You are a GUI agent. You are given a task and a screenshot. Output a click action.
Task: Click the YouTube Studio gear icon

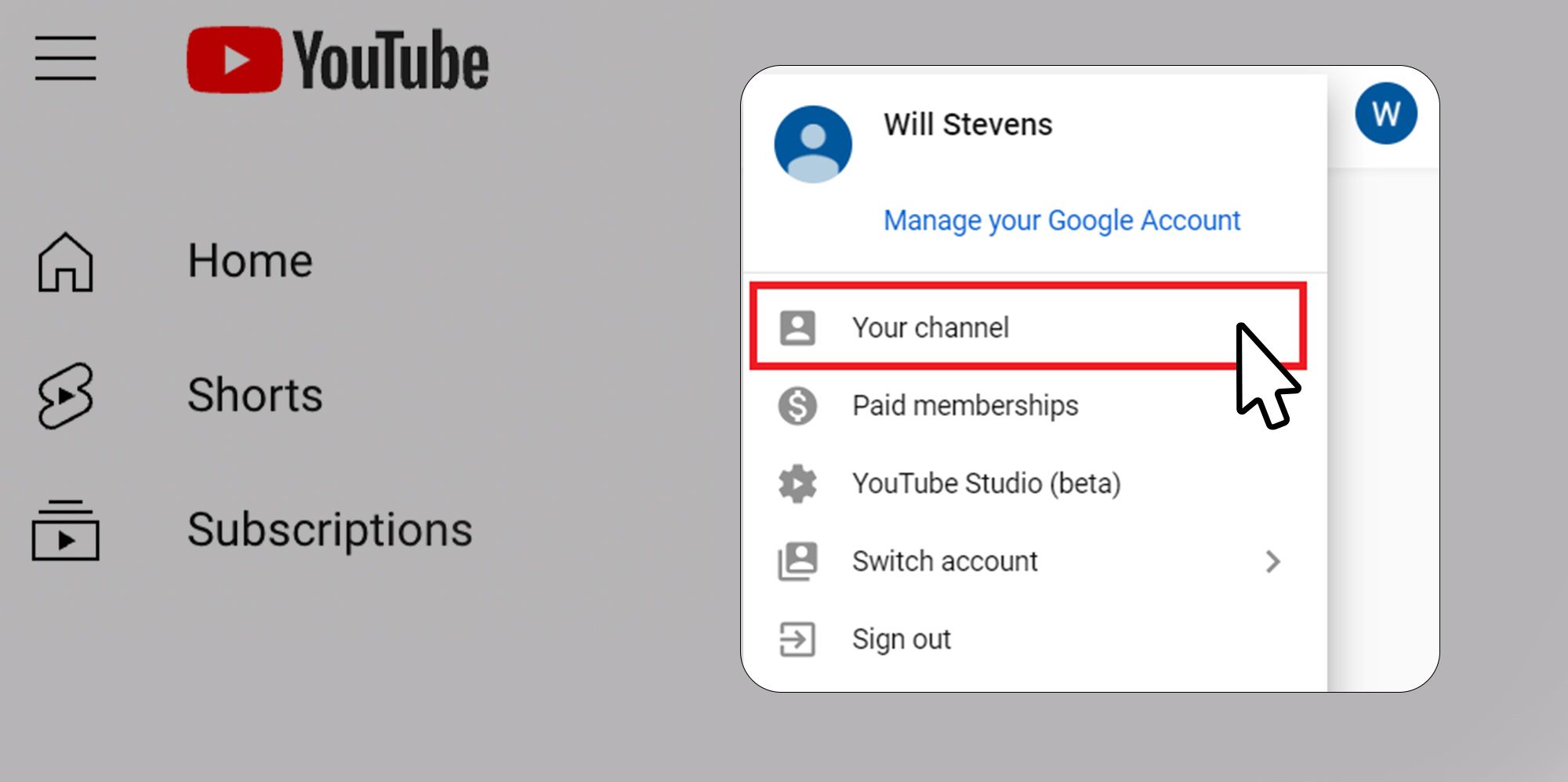point(797,483)
